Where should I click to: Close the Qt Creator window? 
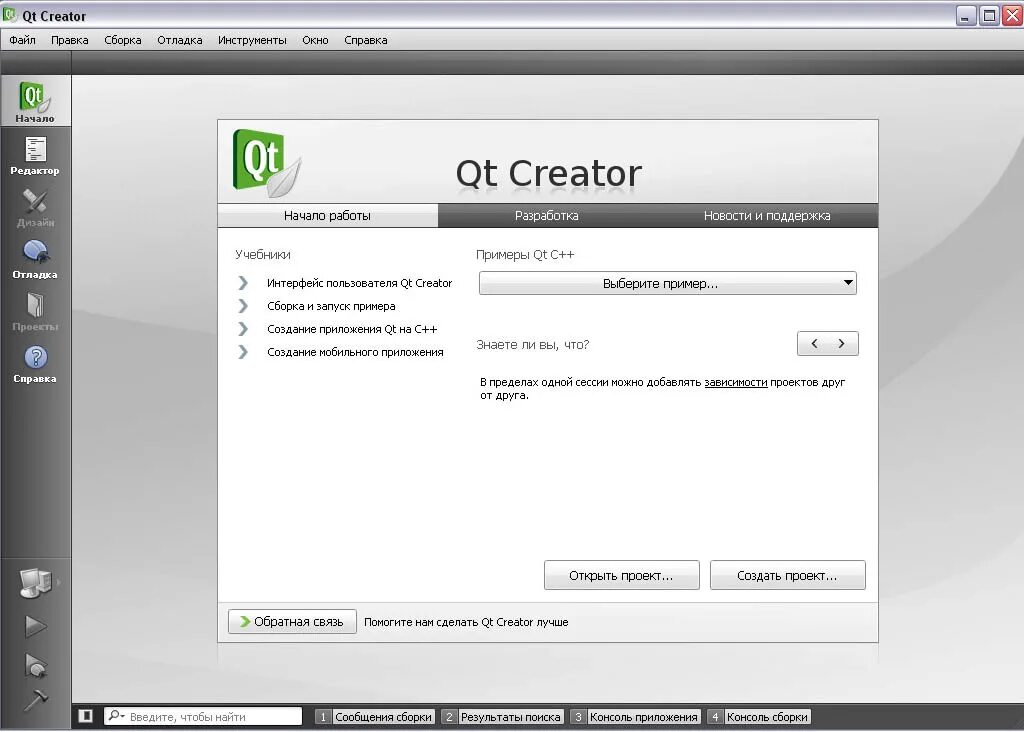(1012, 16)
